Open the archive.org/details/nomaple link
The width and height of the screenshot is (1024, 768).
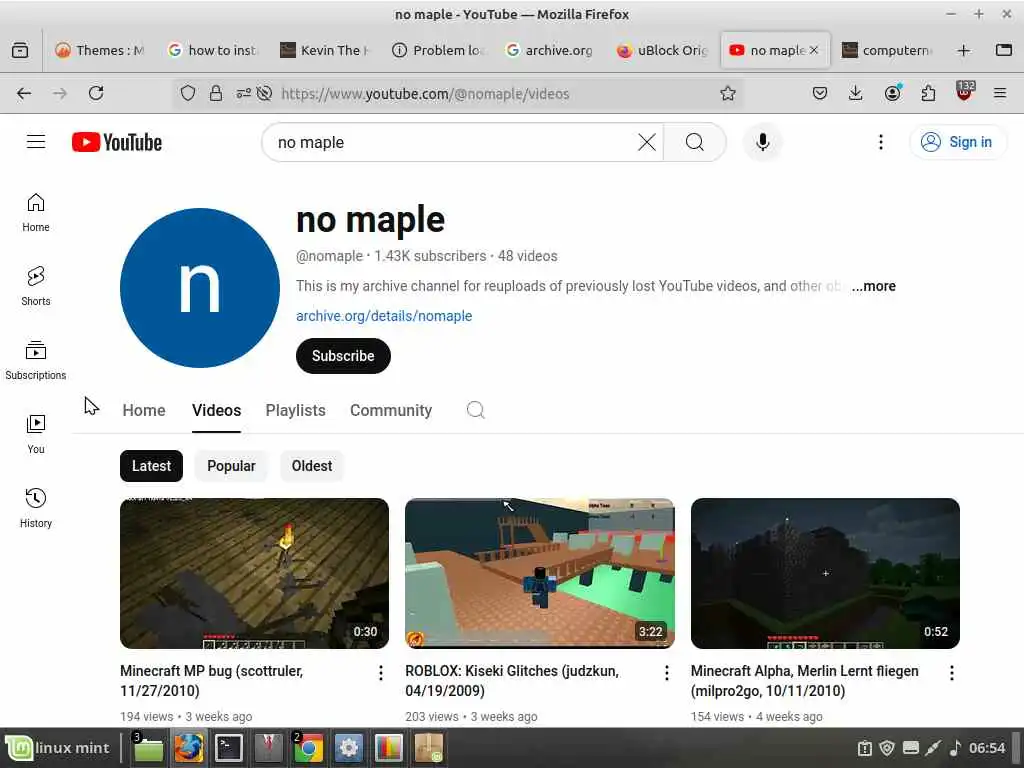(x=384, y=316)
